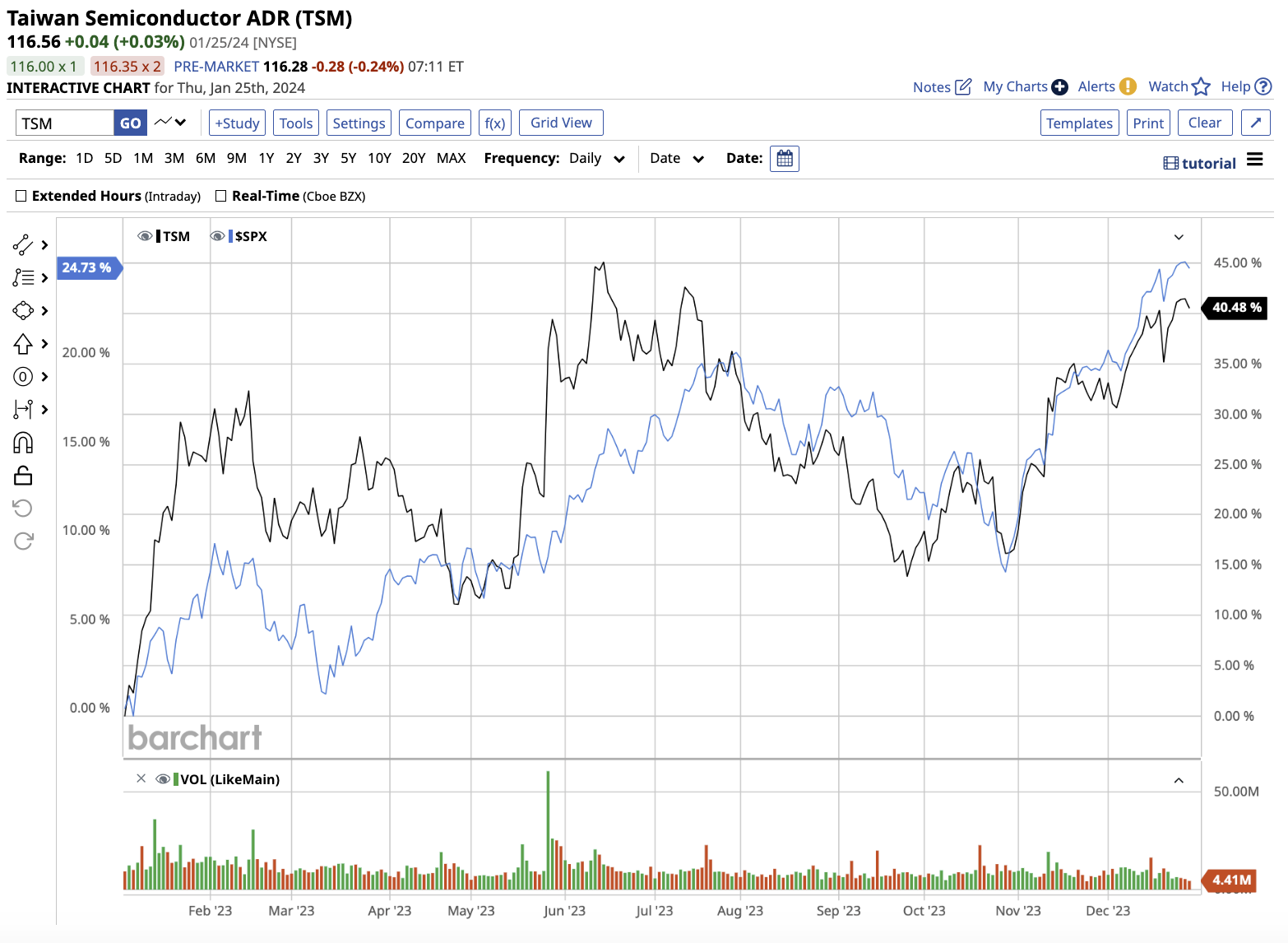
Task: Click the TSM black color swatch
Action: tap(158, 236)
